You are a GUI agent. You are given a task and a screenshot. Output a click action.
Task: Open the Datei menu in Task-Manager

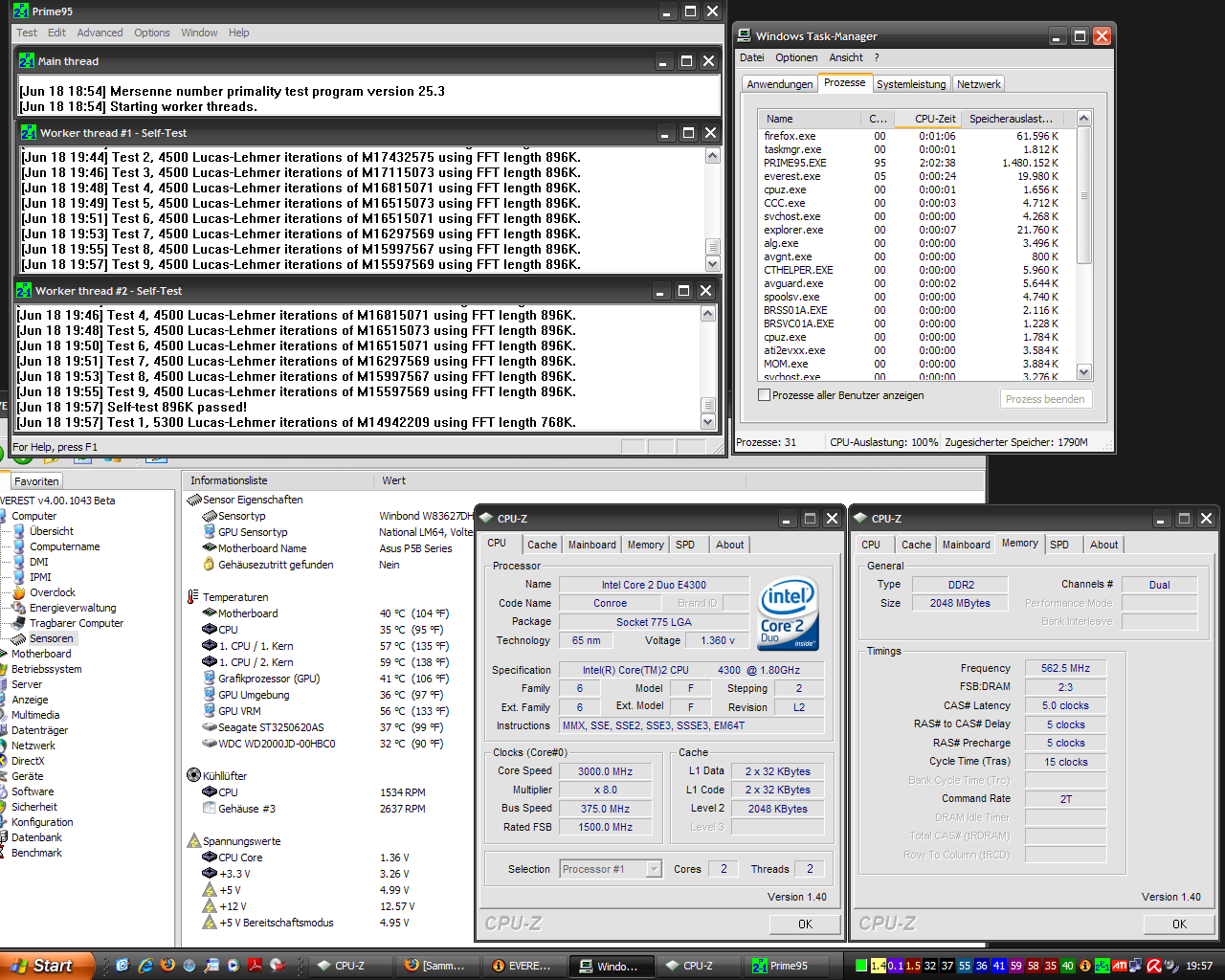[x=752, y=57]
